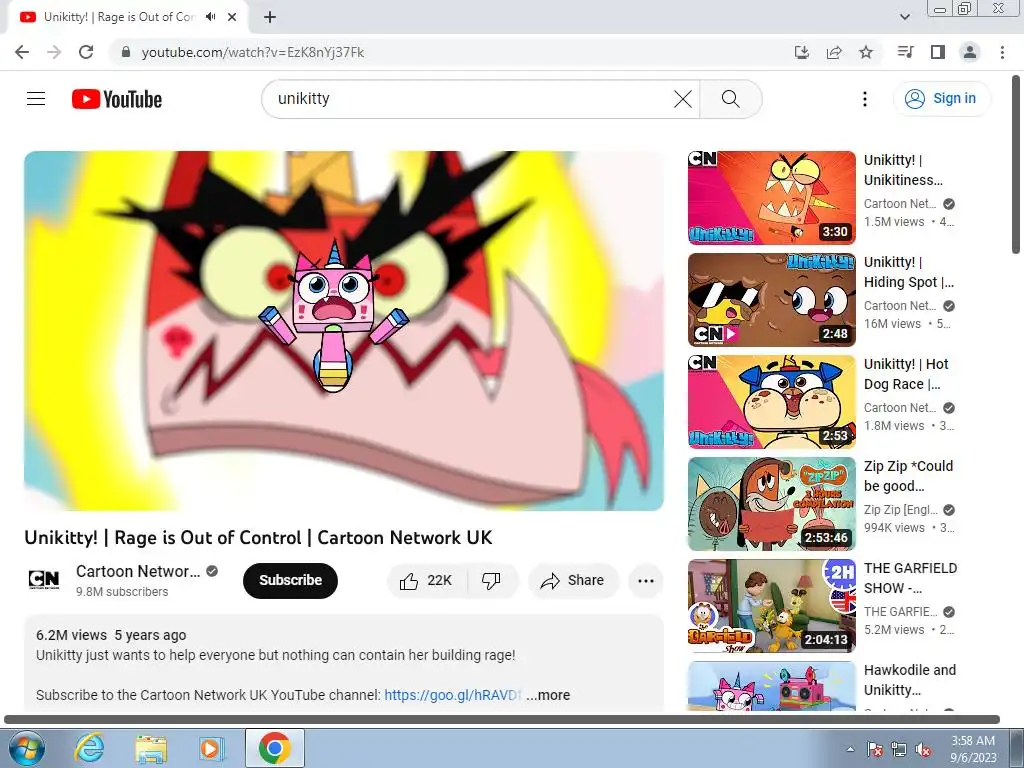Open Chrome profile avatar
The image size is (1024, 768).
point(970,52)
